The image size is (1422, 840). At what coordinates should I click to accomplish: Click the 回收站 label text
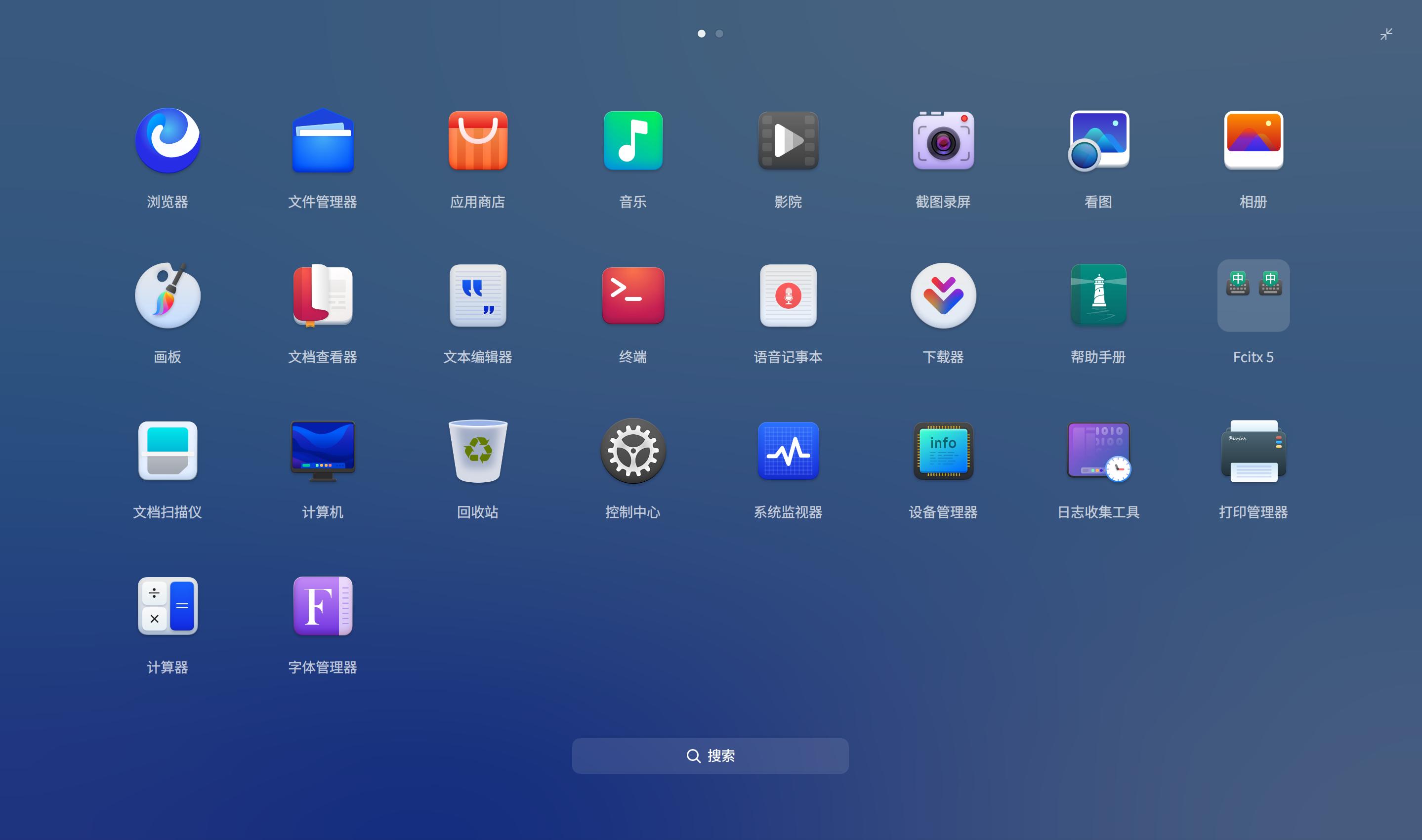pos(478,512)
